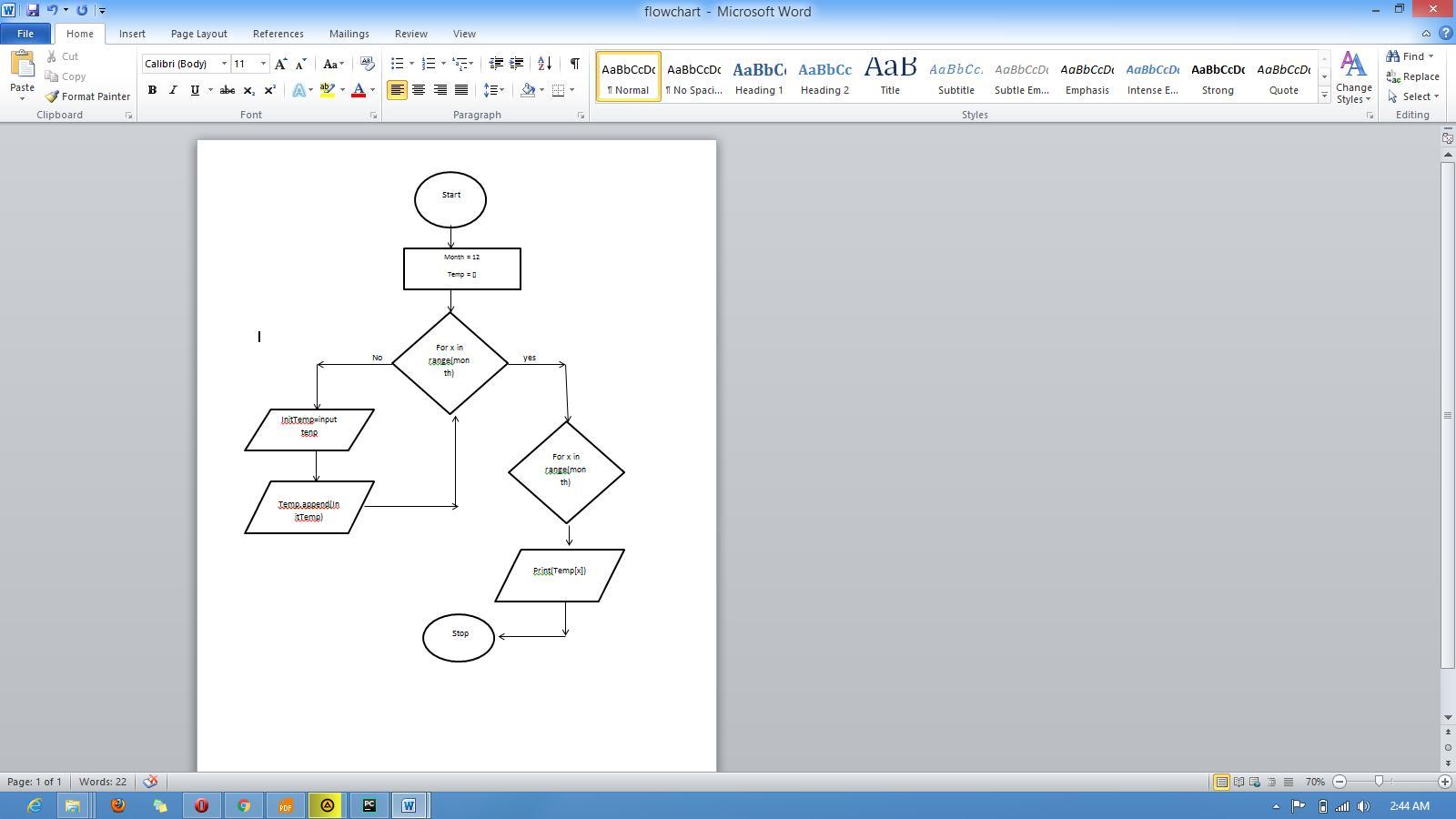This screenshot has height=819, width=1456.
Task: Expand the Multilevel List dropdown
Action: click(470, 64)
